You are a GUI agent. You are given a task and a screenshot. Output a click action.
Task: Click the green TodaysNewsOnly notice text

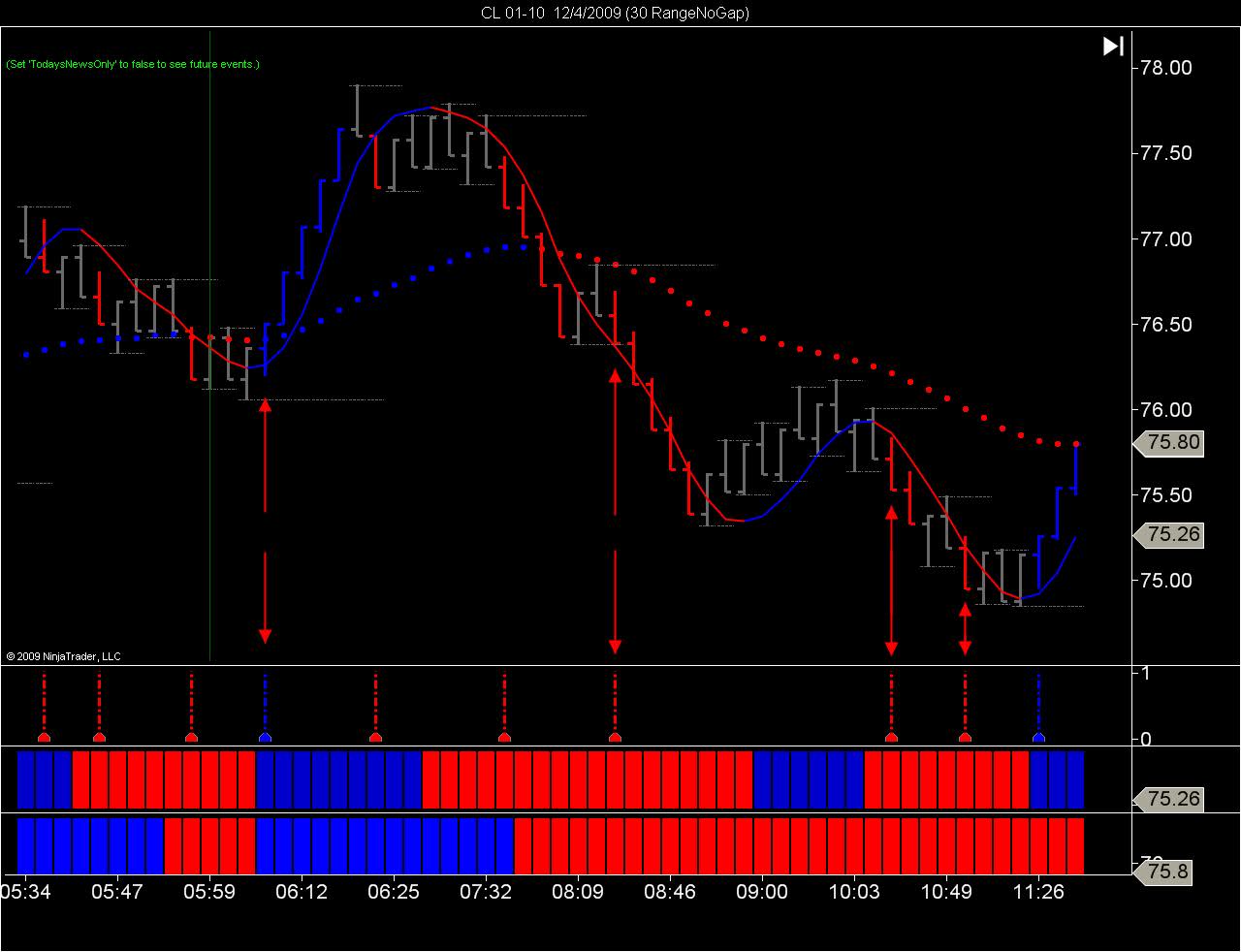pyautogui.click(x=133, y=64)
